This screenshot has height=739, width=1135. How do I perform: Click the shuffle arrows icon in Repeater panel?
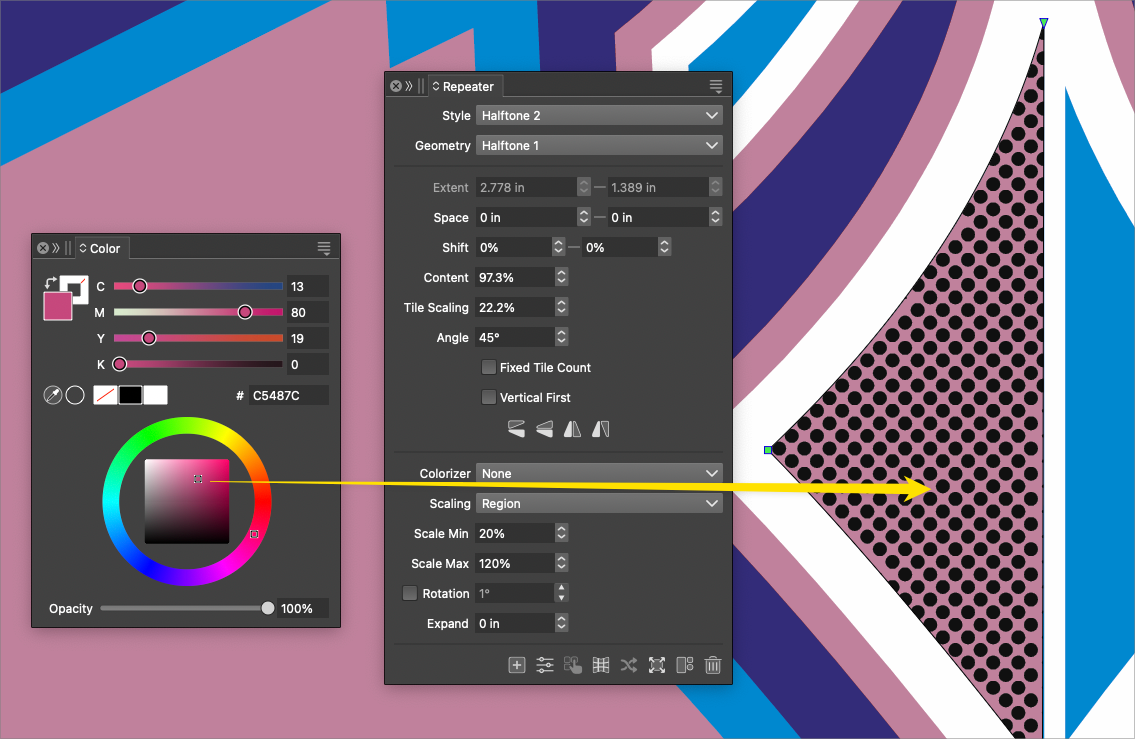628,665
